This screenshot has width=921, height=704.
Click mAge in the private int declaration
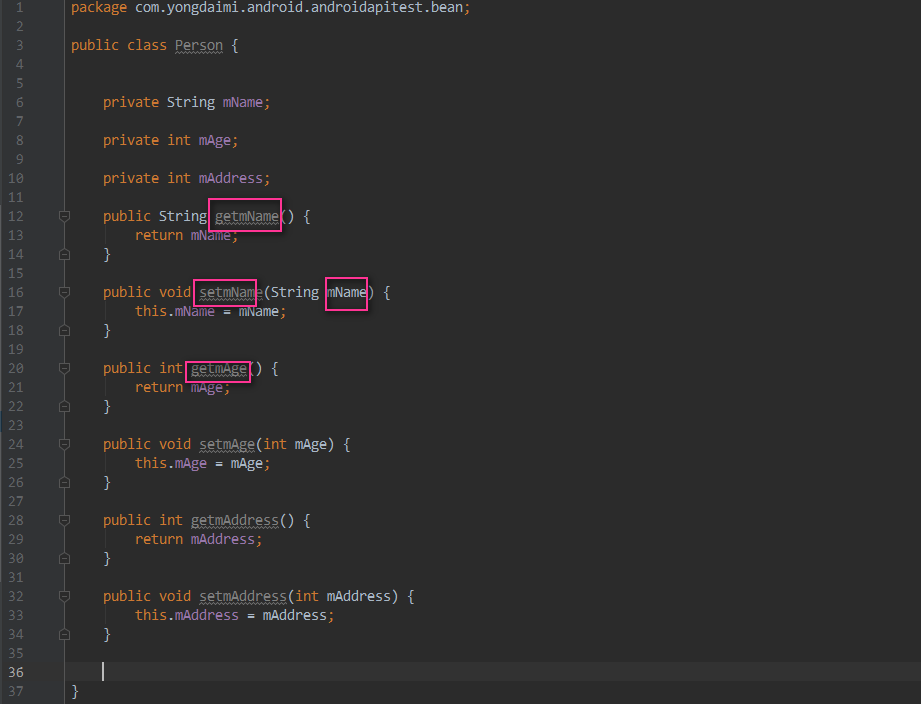[214, 141]
